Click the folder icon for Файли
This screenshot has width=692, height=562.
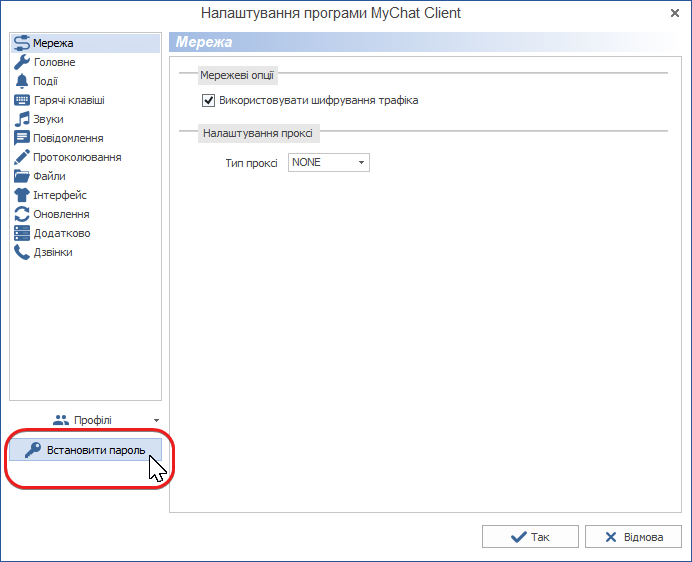(x=22, y=176)
